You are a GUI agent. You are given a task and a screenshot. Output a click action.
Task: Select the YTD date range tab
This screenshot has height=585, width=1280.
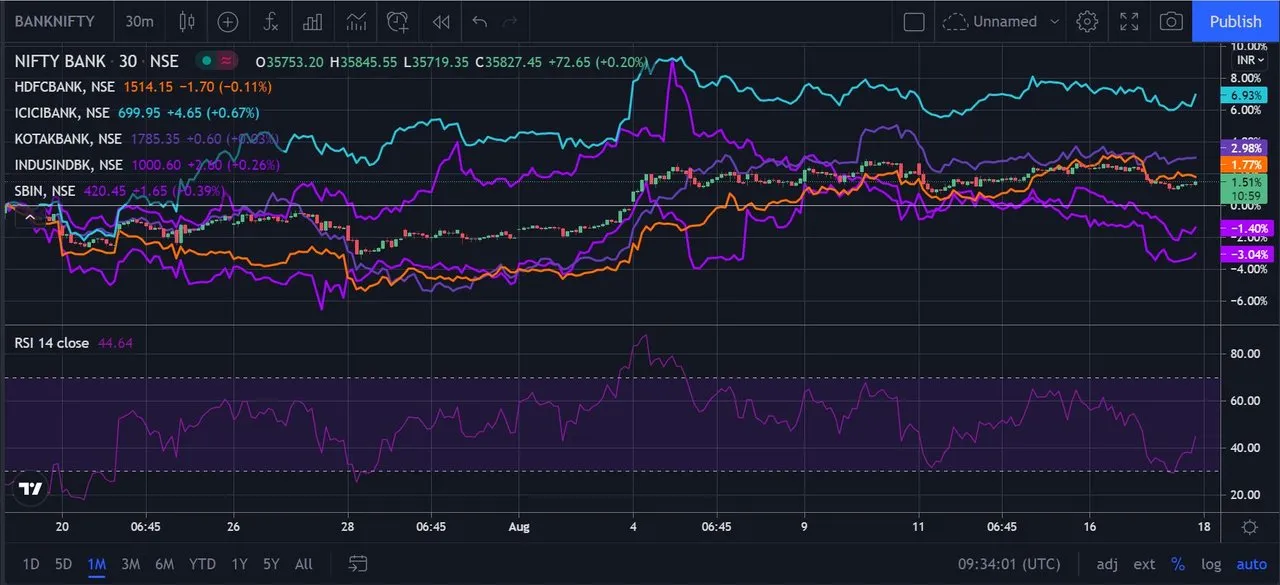202,564
